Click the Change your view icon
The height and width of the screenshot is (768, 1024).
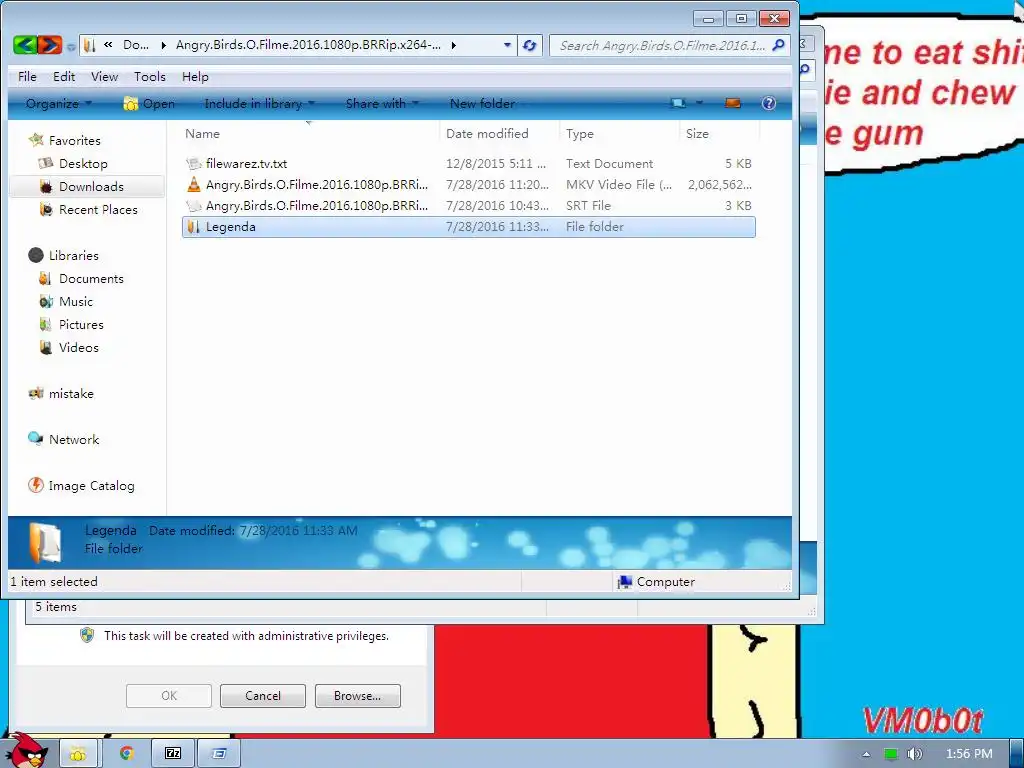(x=678, y=103)
